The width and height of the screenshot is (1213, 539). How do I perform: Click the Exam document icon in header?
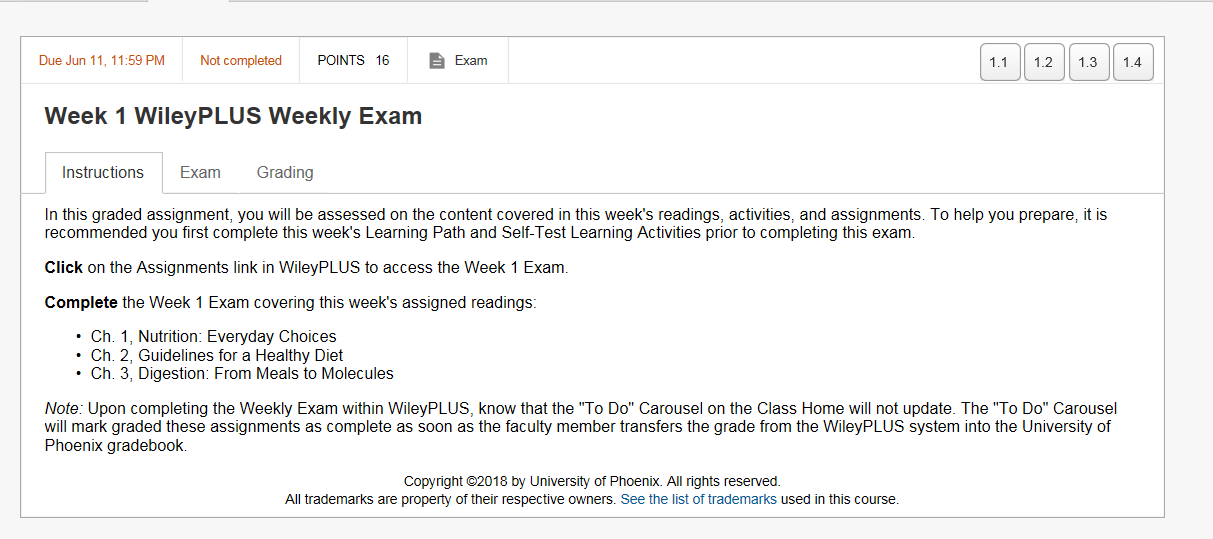pyautogui.click(x=436, y=61)
